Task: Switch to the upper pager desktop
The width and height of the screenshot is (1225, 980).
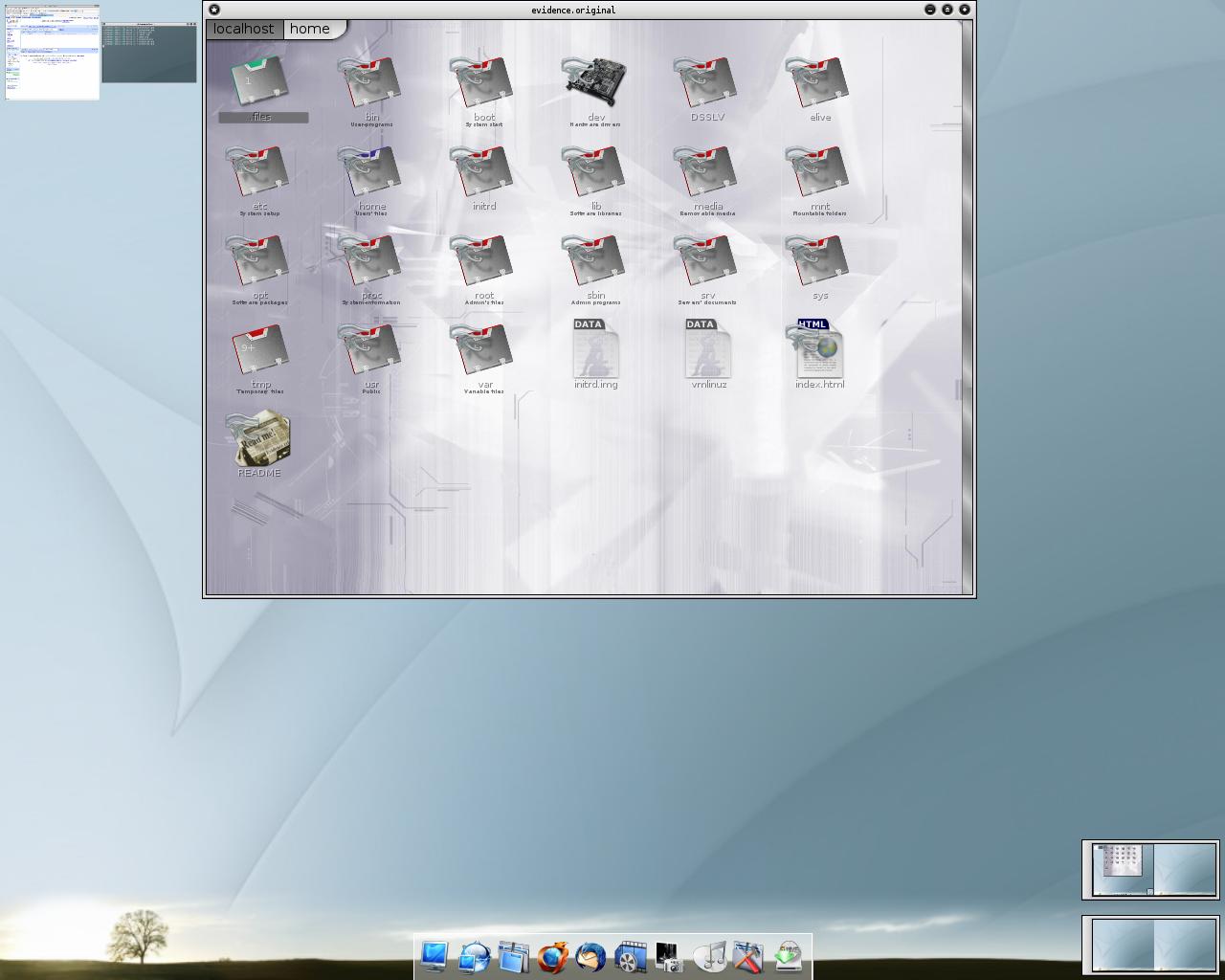Action: pyautogui.click(x=1150, y=870)
